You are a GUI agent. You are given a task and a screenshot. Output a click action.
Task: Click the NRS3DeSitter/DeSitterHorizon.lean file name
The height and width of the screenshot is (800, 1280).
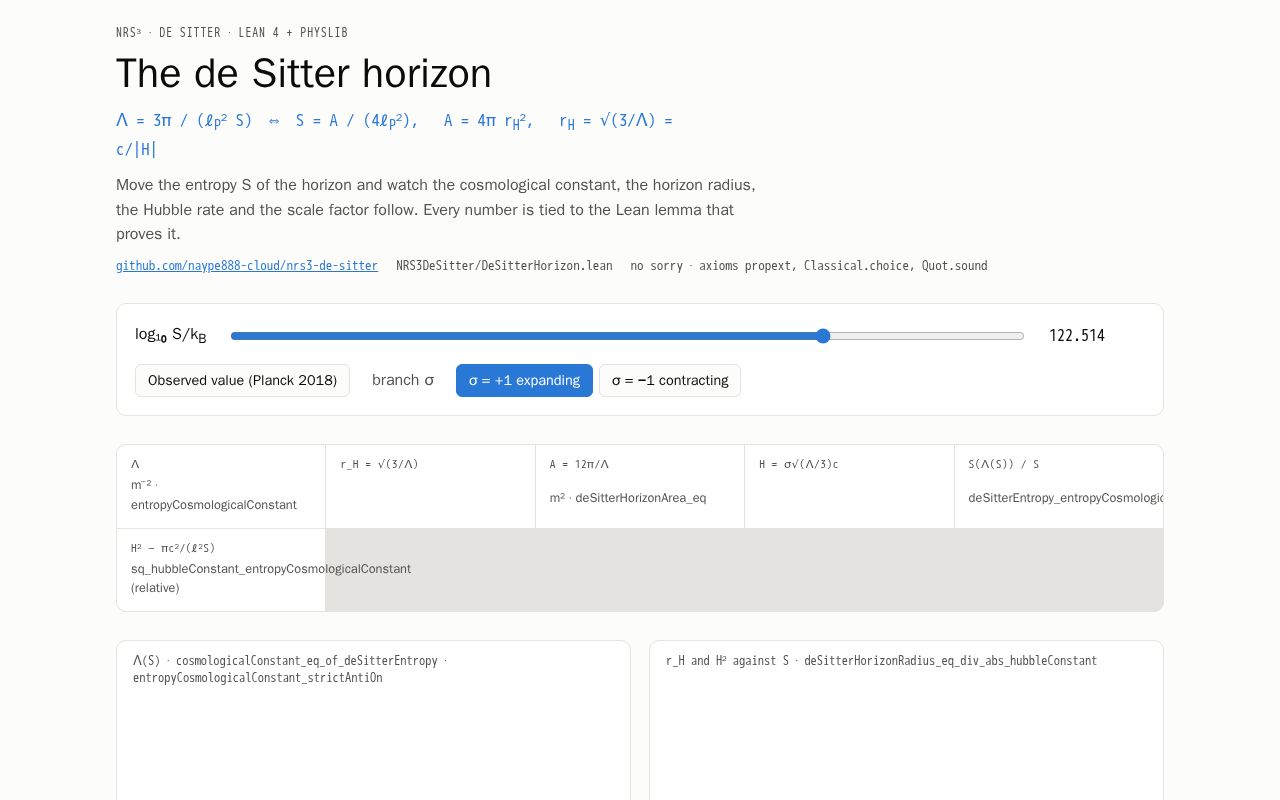[504, 266]
